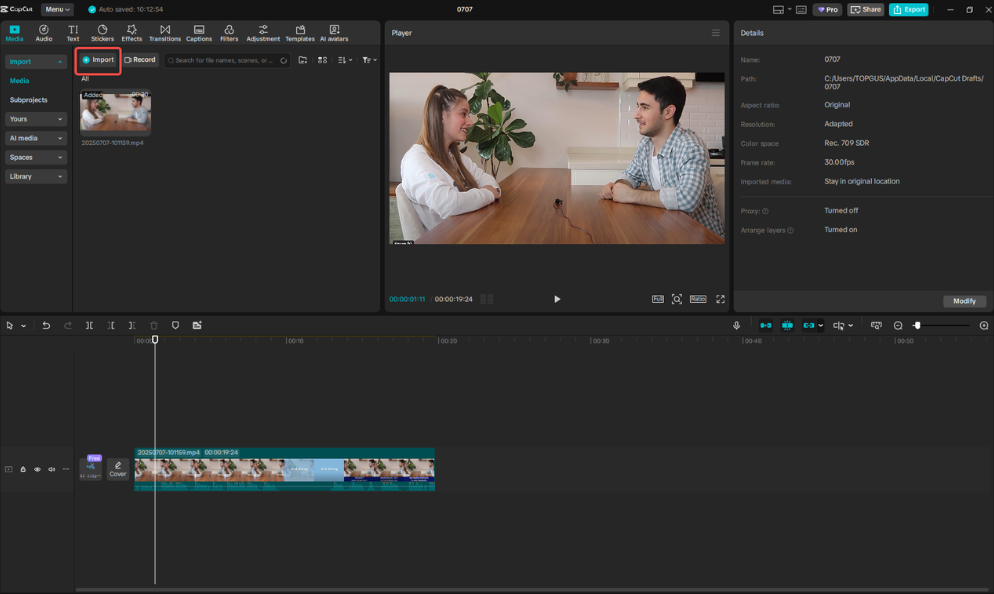
Task: Open the Menu dropdown in the title bar
Action: pyautogui.click(x=56, y=9)
